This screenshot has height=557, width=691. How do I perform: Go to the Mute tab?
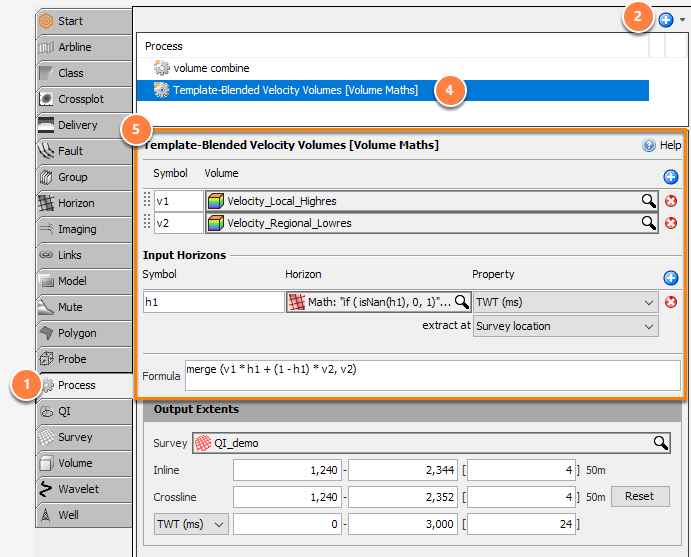click(85, 307)
